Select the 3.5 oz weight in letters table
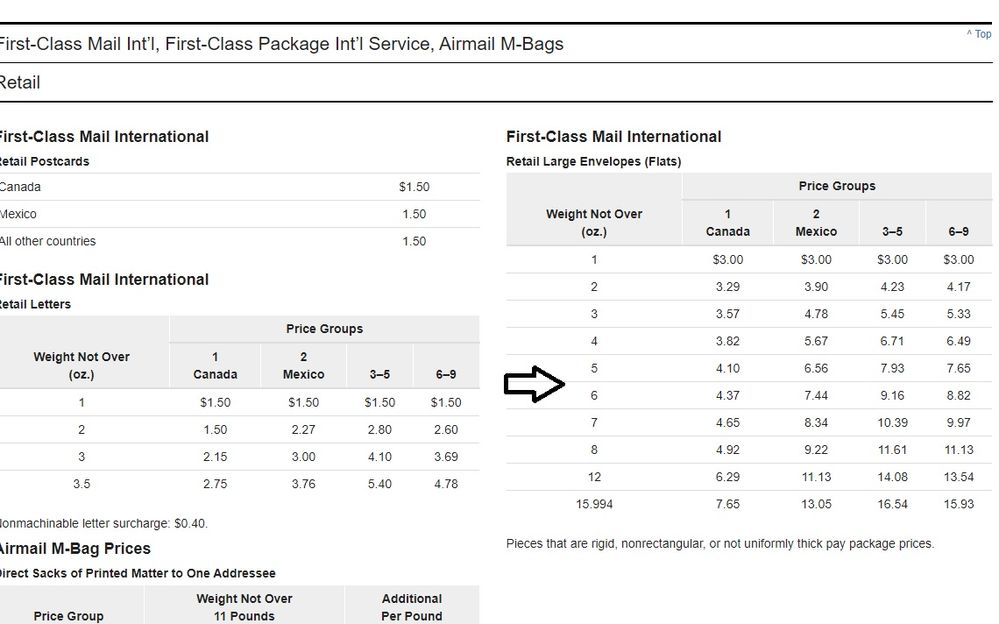The height and width of the screenshot is (624, 999). click(x=81, y=484)
